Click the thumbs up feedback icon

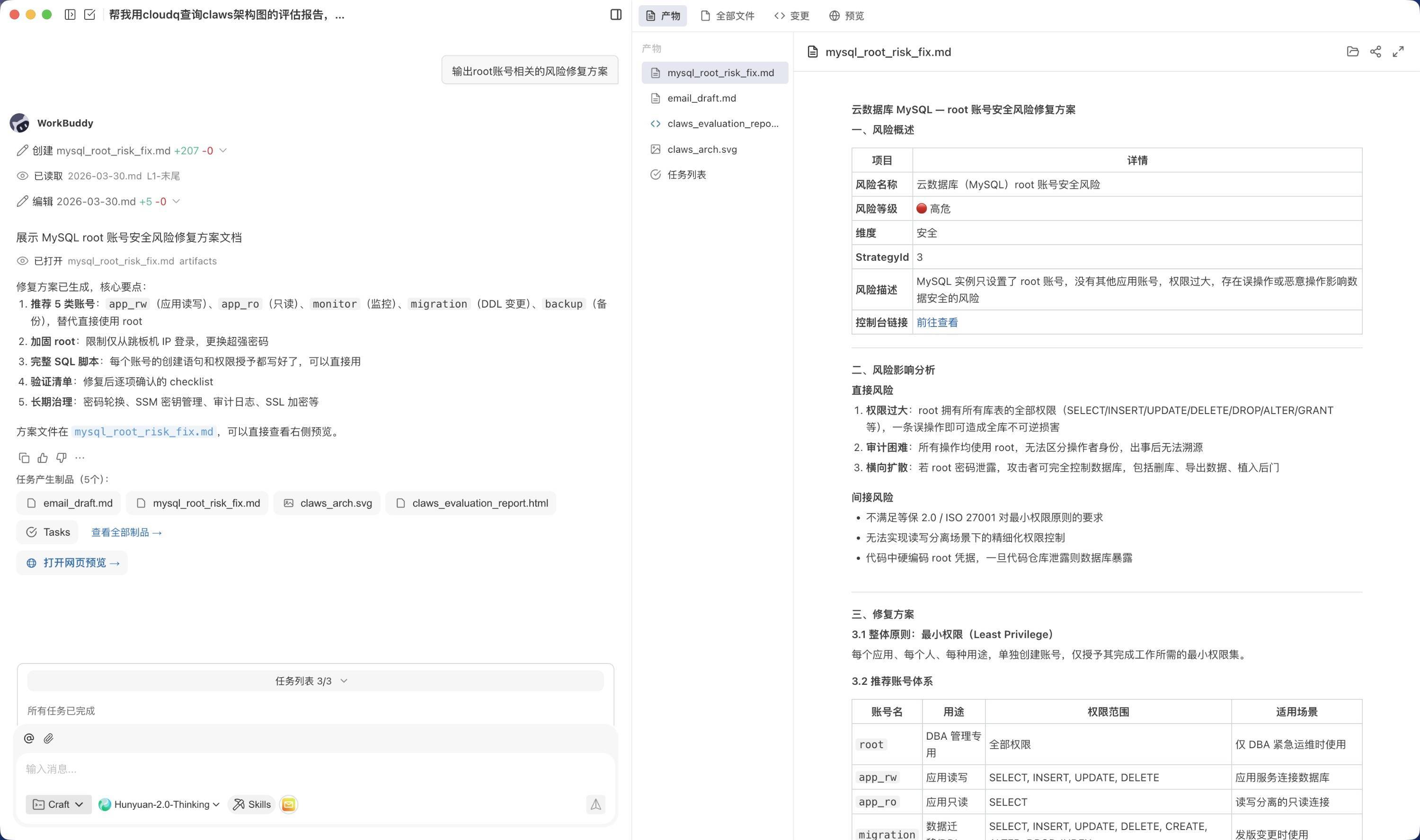43,457
